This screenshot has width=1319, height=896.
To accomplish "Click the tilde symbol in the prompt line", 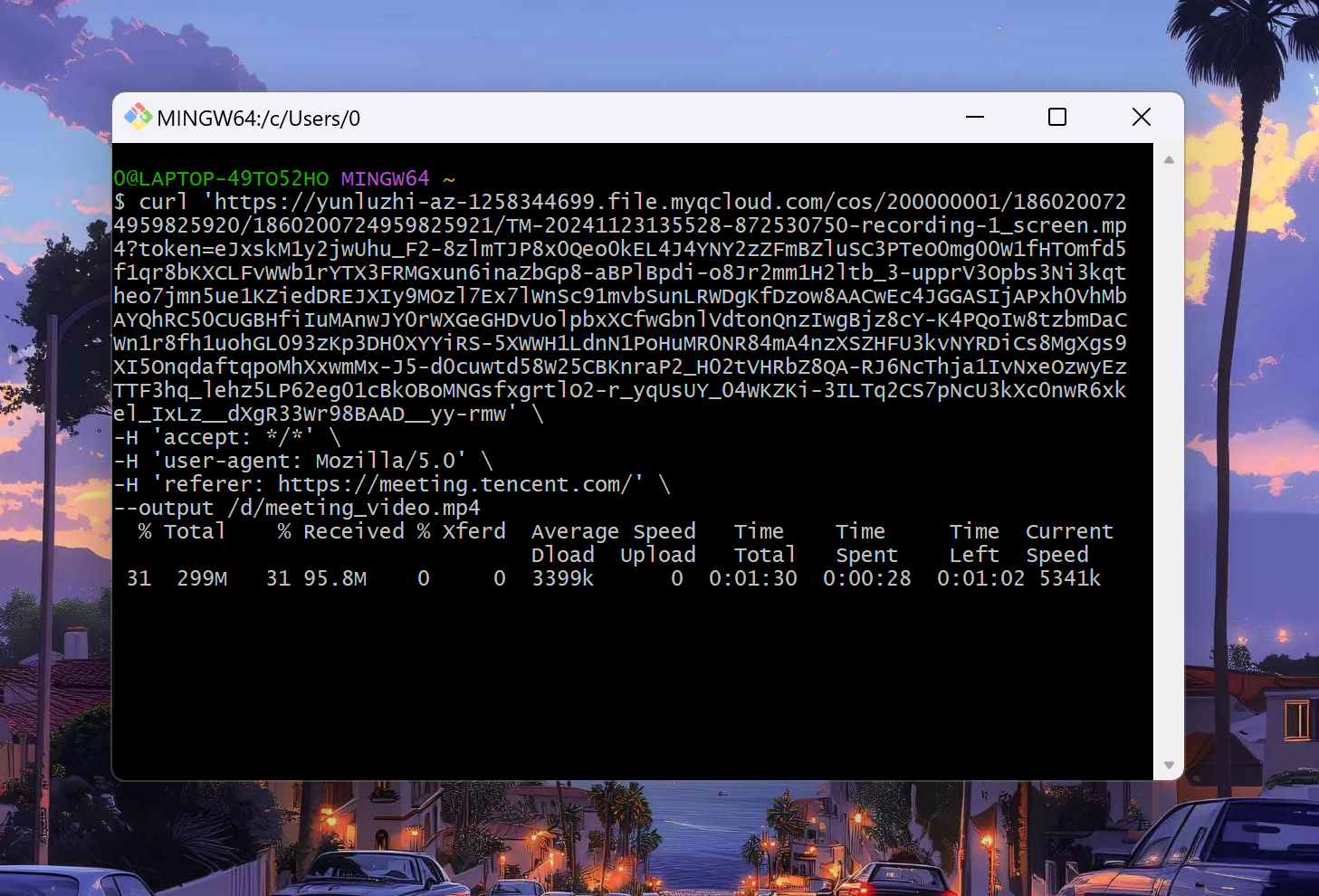I will (449, 179).
